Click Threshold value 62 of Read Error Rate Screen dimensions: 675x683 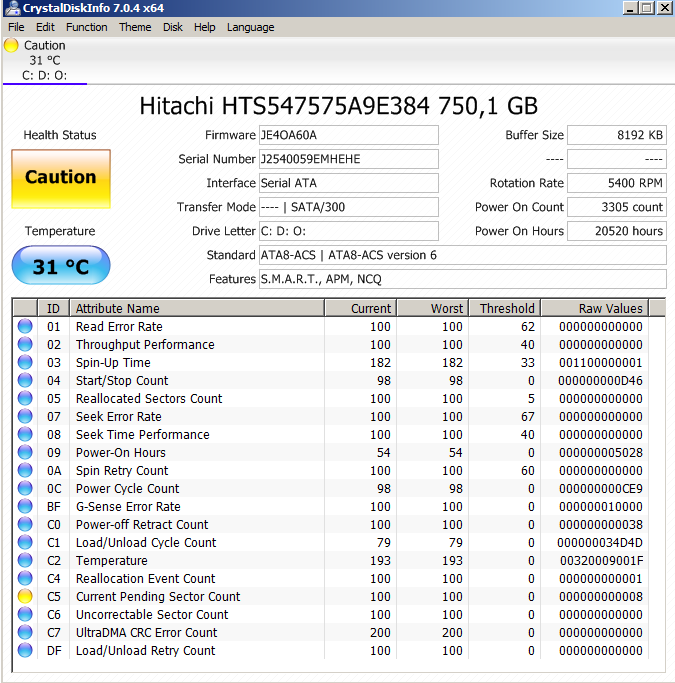[528, 327]
